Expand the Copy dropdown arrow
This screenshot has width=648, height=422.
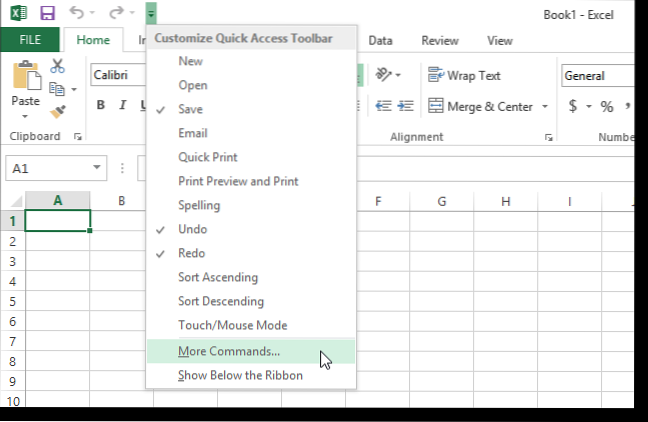point(74,89)
